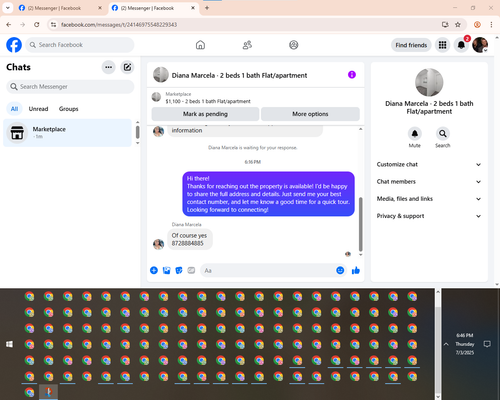Show hidden system tray icons chevron

click(x=446, y=344)
